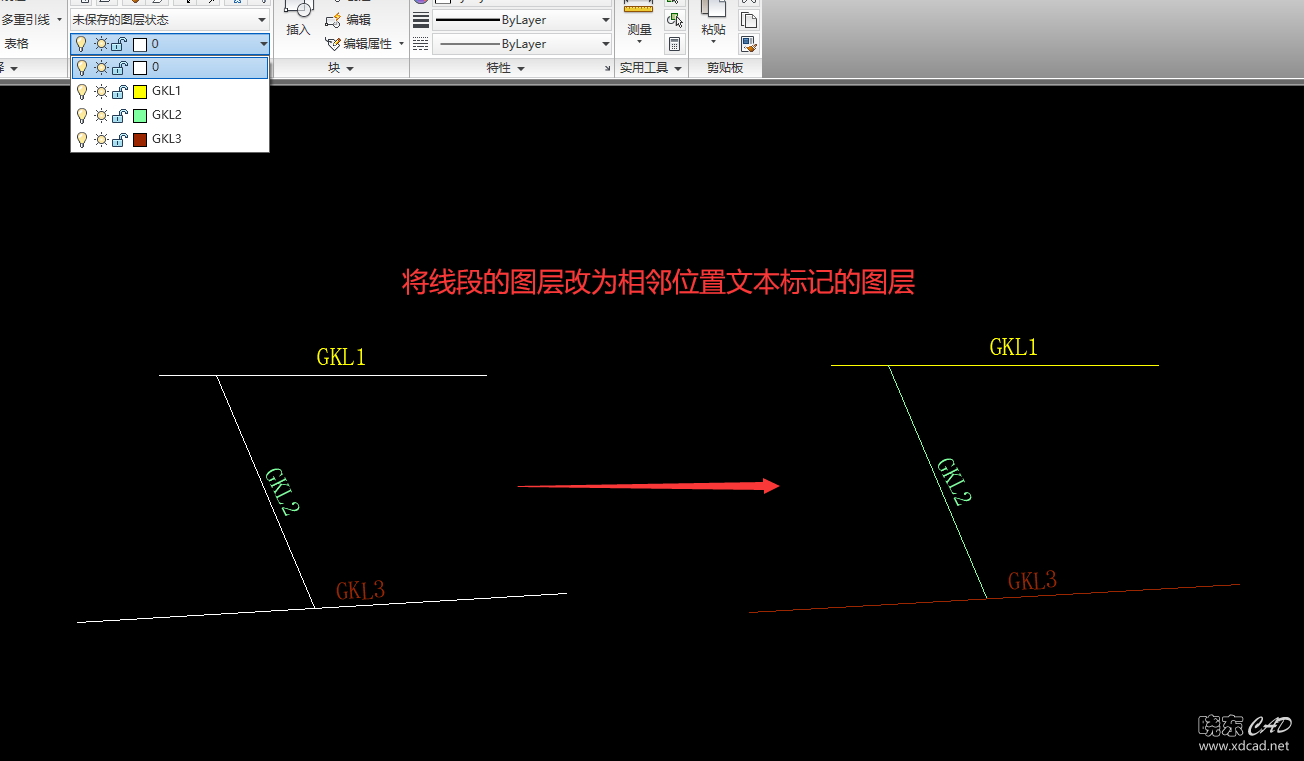Select yellow GKL1 text in left drawing

(342, 357)
